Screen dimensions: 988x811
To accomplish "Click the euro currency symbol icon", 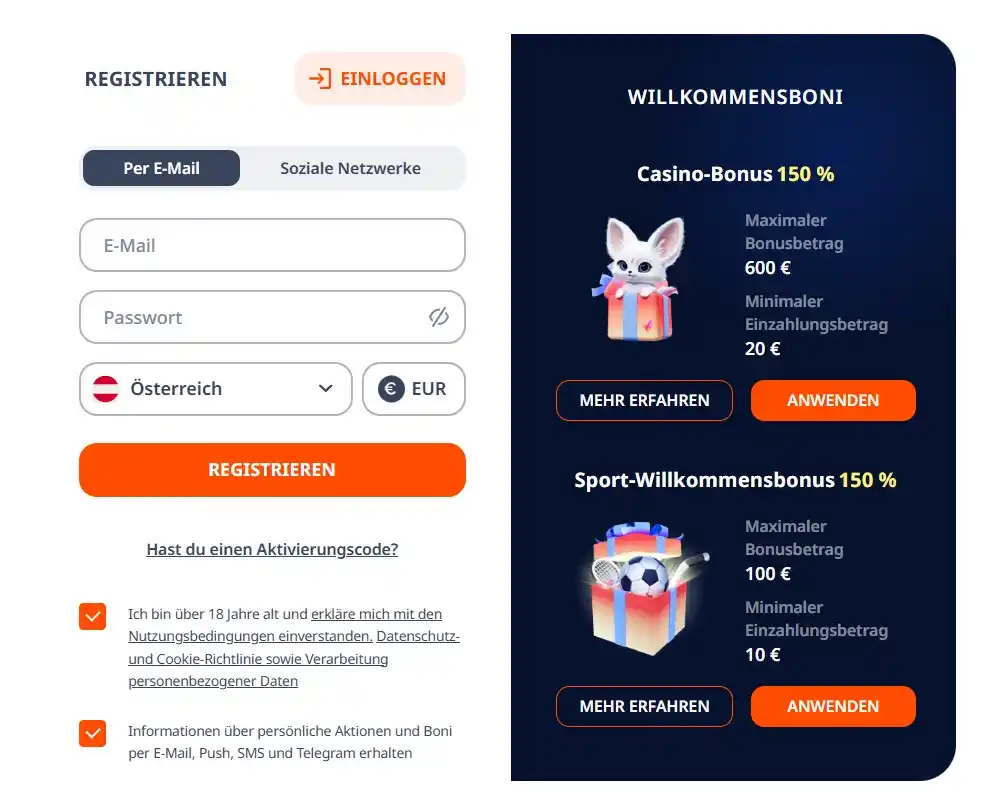I will tap(391, 389).
